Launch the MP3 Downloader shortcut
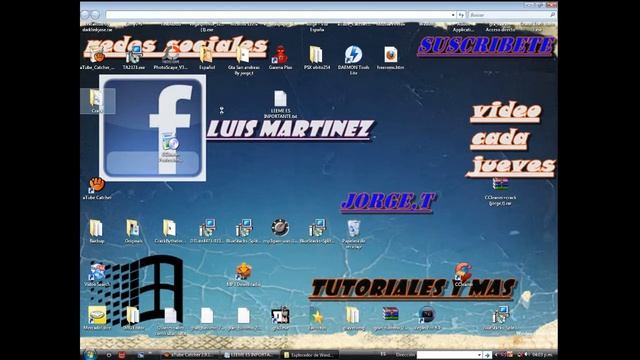 tap(244, 275)
